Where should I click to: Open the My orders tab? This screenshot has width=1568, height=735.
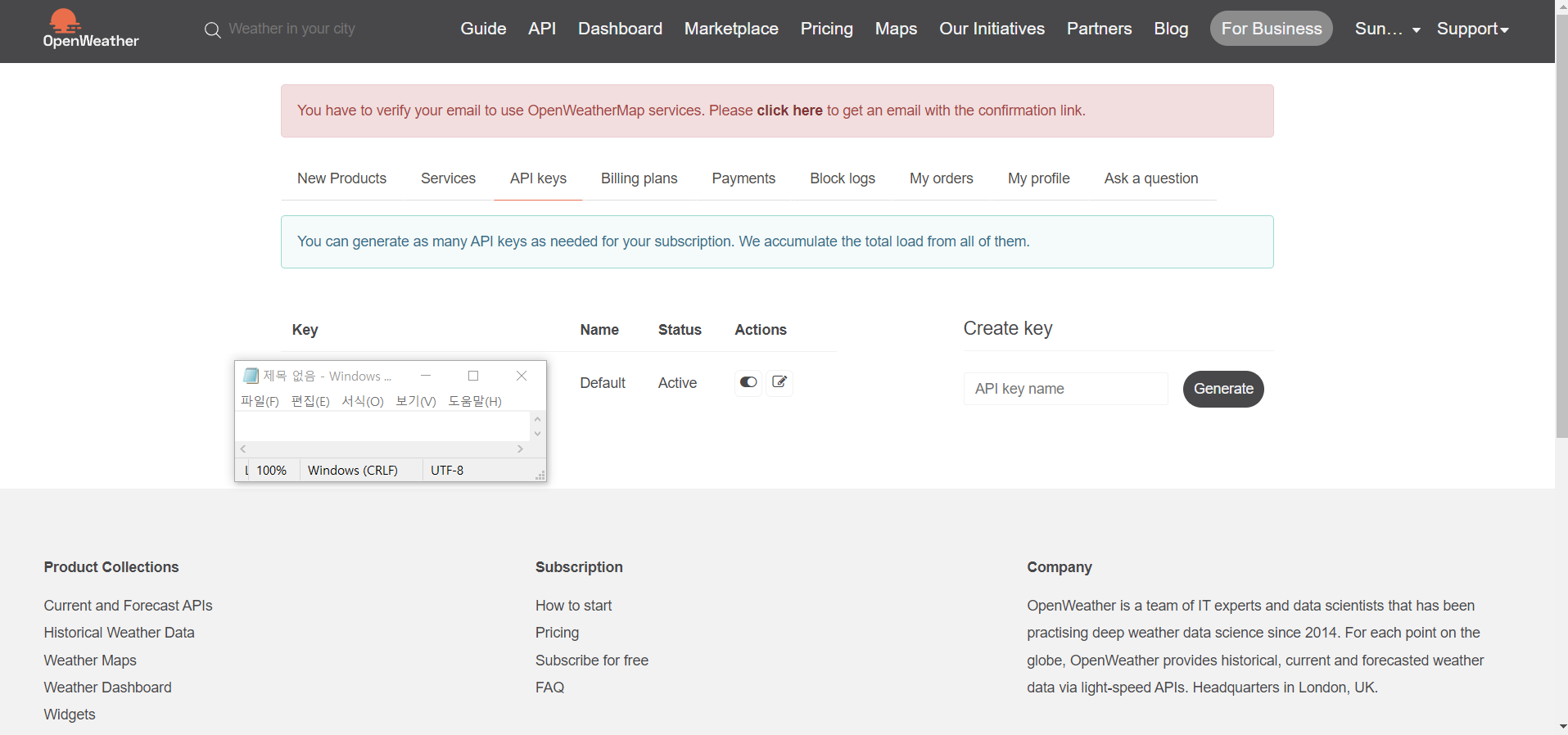[941, 178]
